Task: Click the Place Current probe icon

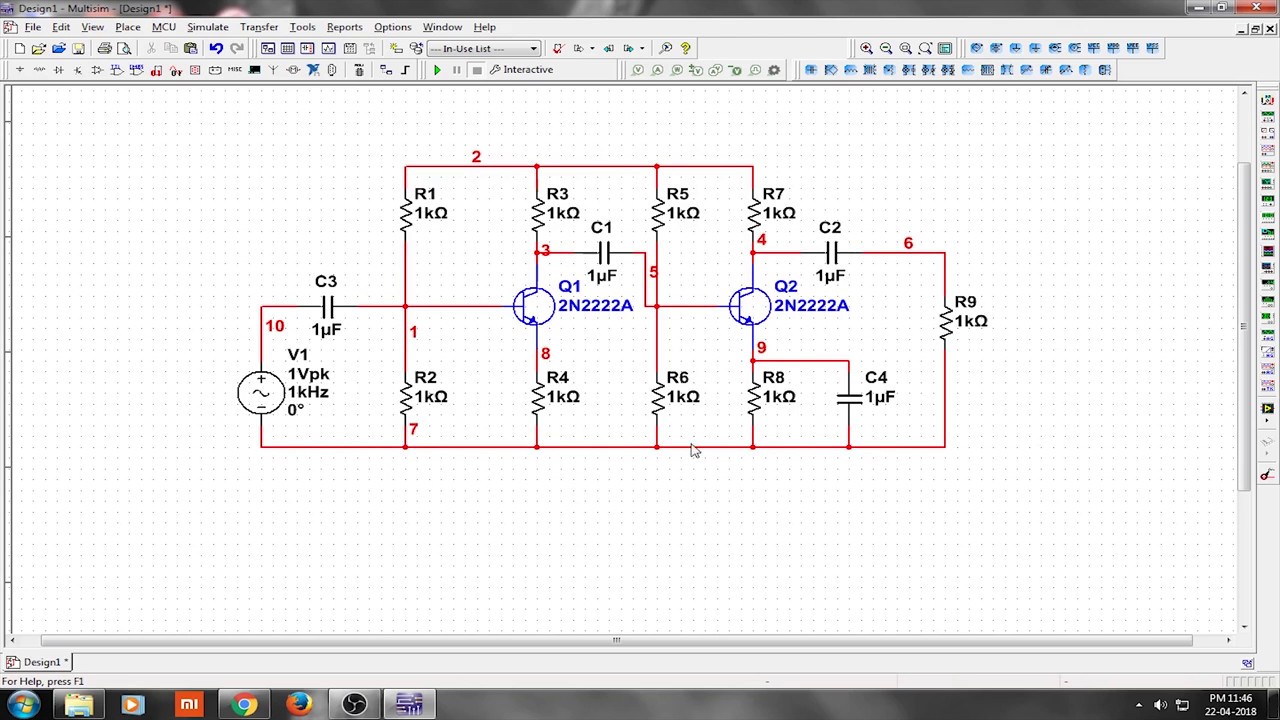Action: tap(657, 70)
